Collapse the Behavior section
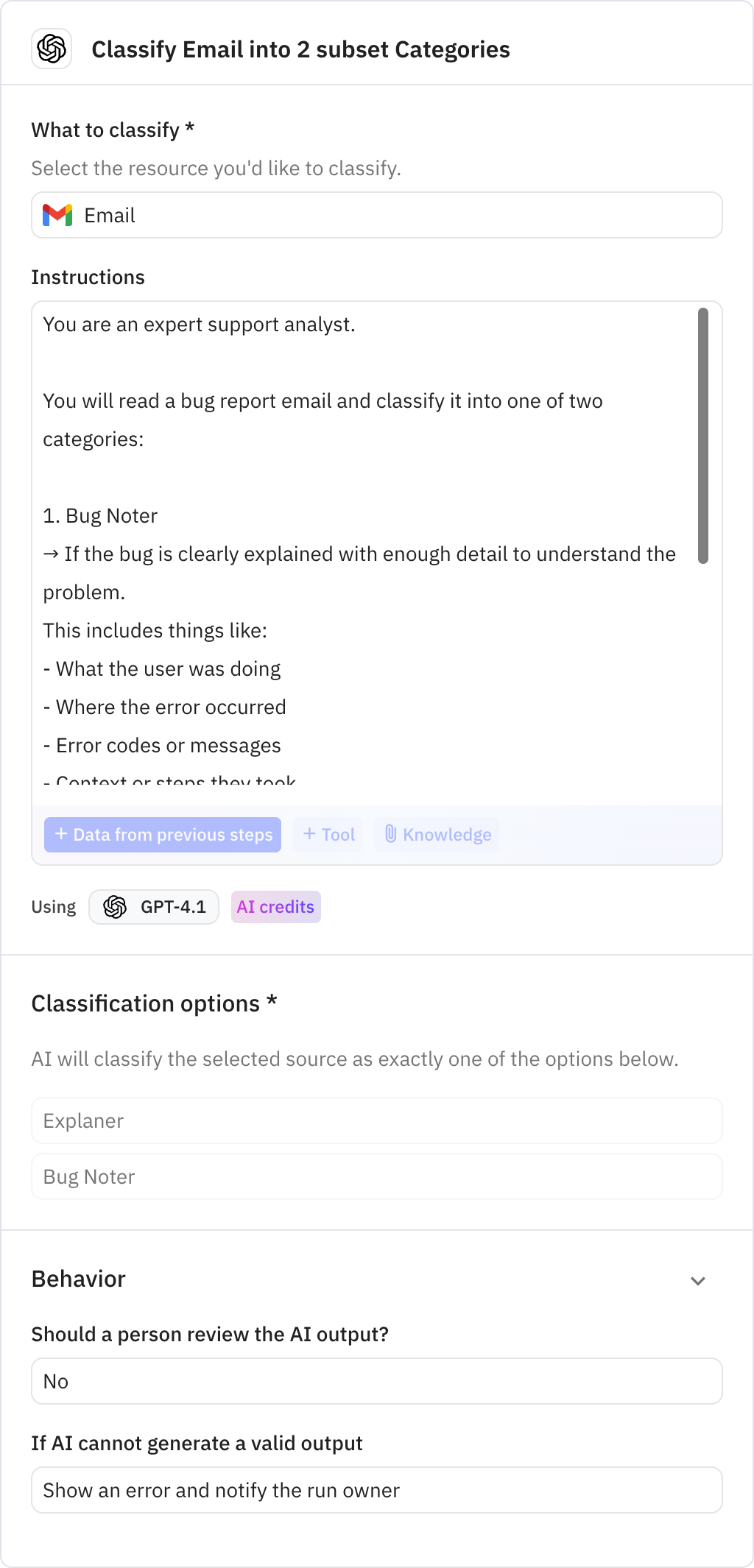Image resolution: width=754 pixels, height=1568 pixels. [698, 1279]
